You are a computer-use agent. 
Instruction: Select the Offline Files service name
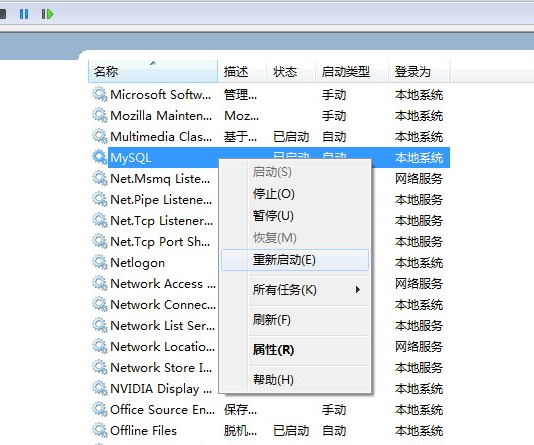pos(143,431)
